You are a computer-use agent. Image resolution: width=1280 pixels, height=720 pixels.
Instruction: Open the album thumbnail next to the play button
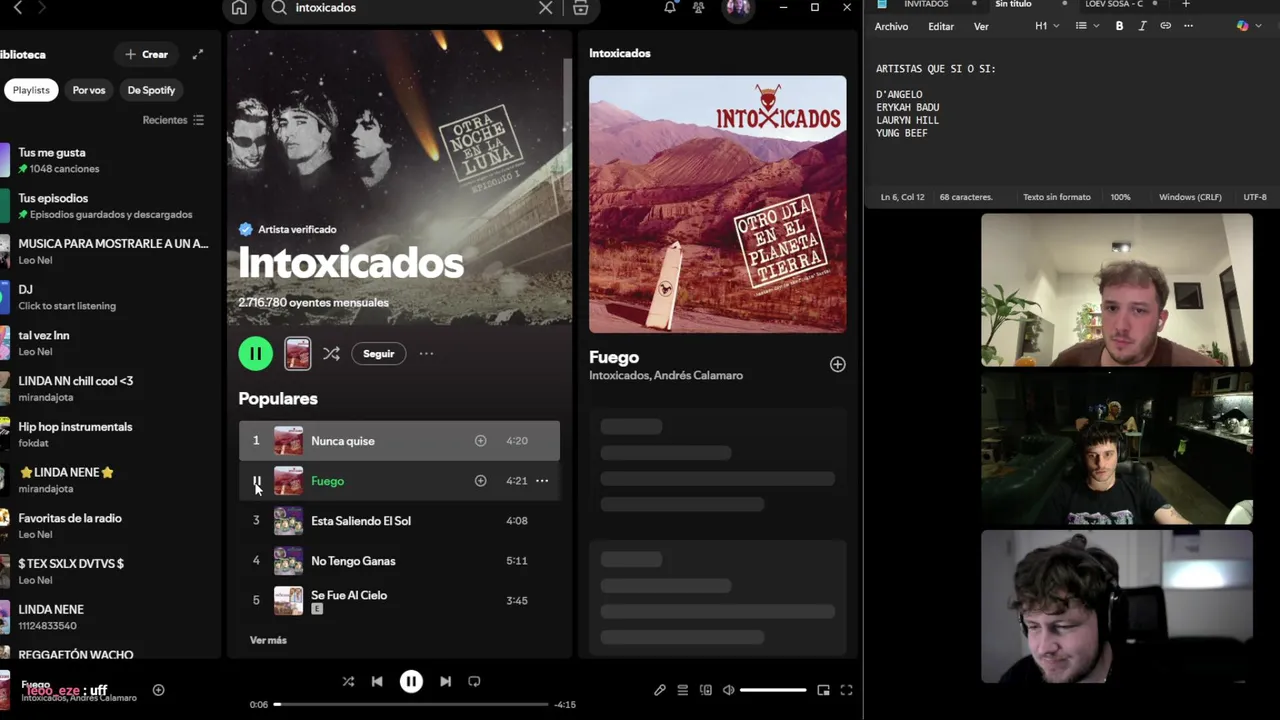pos(297,354)
